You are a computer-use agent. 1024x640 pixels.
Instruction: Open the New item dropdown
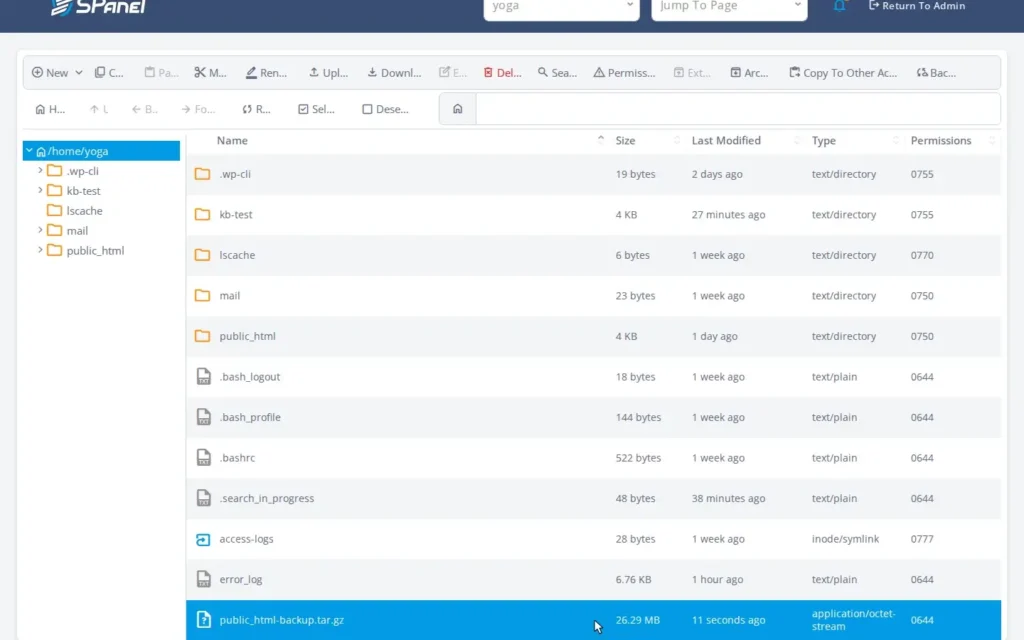(x=57, y=72)
